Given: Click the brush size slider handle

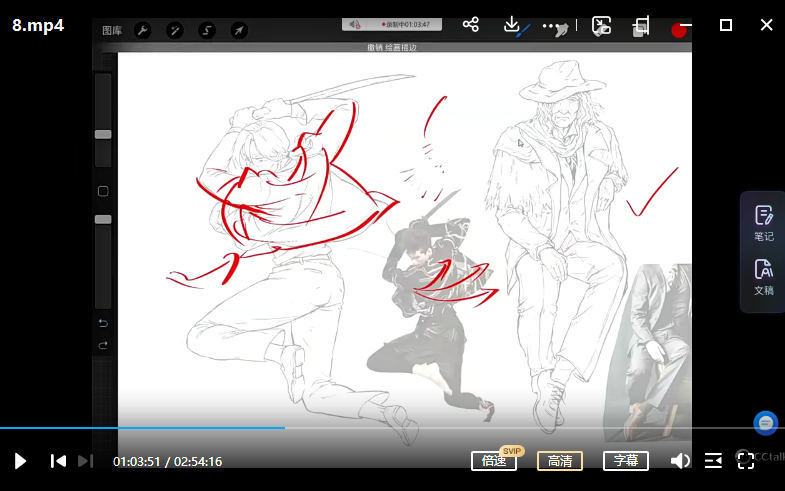Looking at the screenshot, I should point(103,133).
